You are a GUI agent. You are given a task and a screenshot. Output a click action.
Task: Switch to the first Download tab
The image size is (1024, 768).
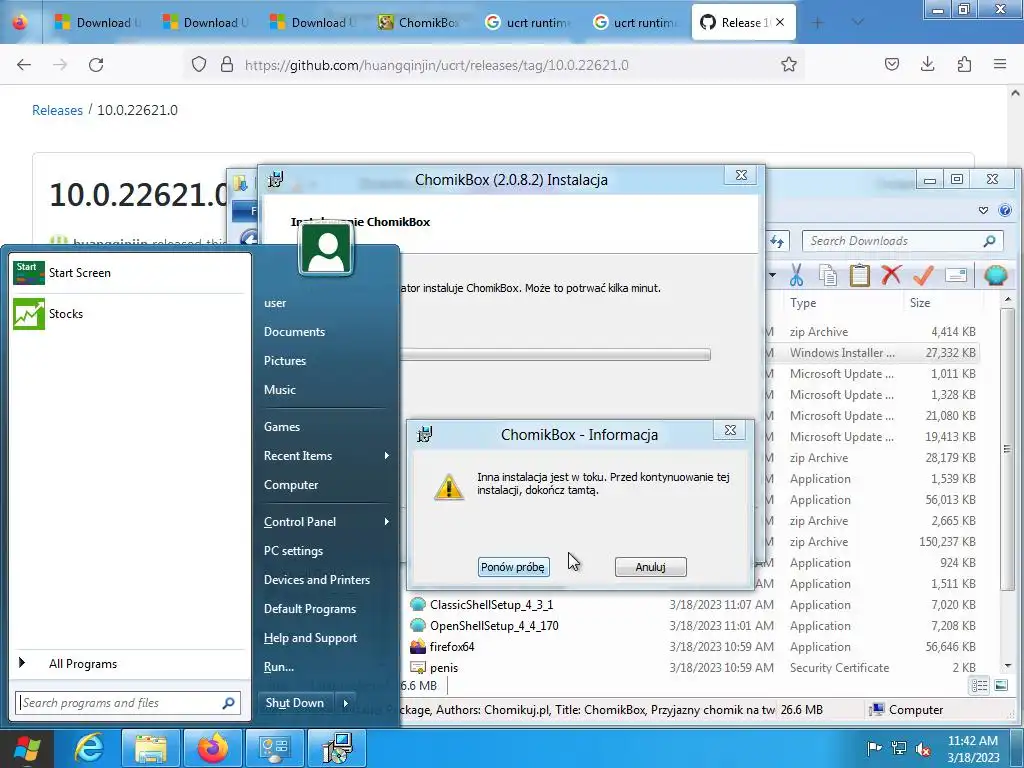coord(97,22)
